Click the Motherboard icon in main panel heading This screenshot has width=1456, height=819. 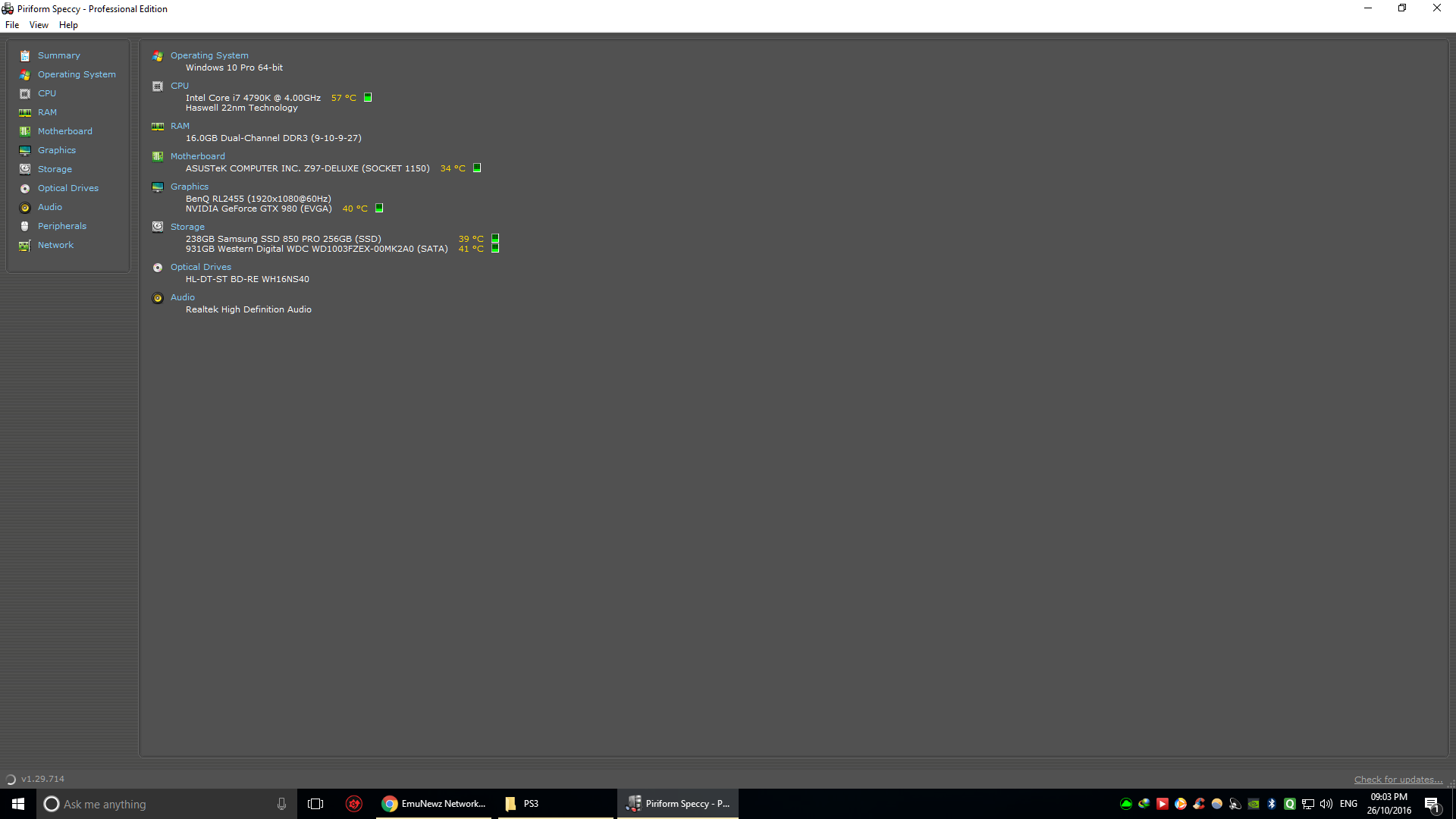[158, 157]
